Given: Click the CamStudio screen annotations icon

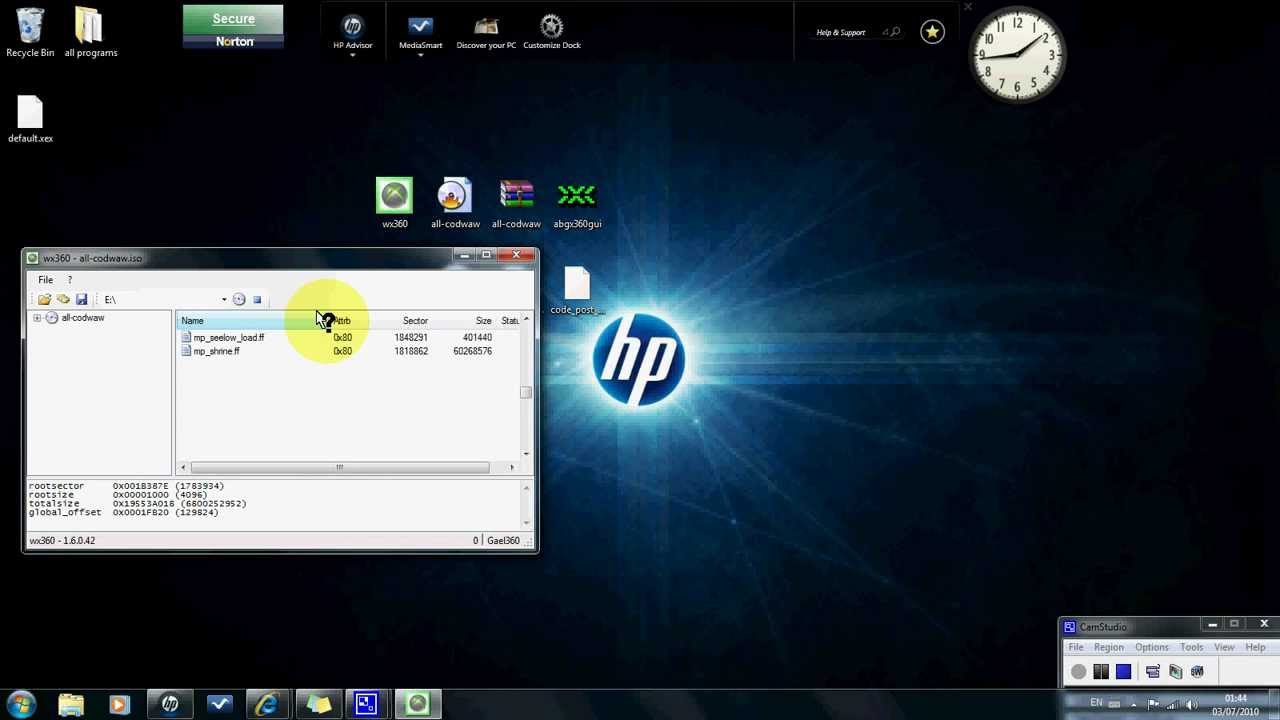Looking at the screenshot, I should tap(1175, 672).
